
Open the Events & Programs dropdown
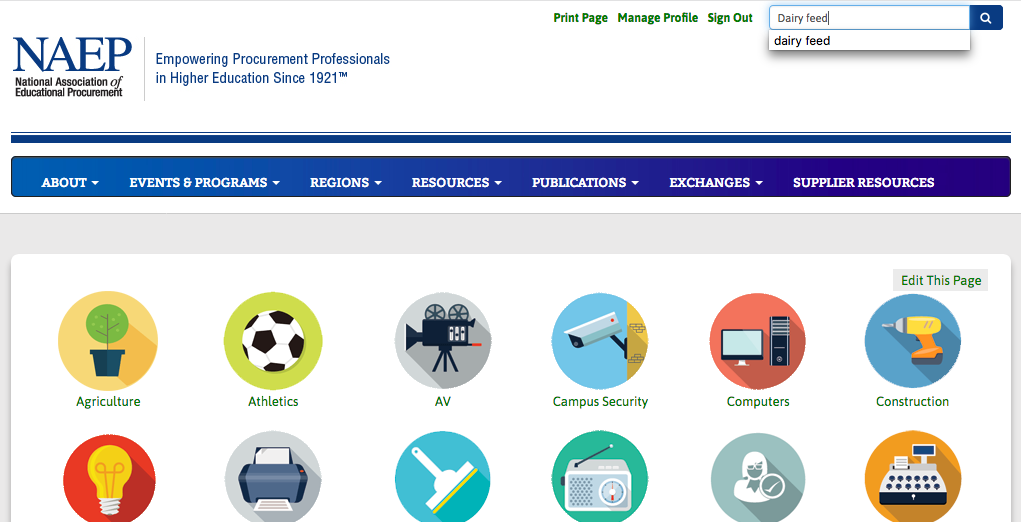click(204, 183)
